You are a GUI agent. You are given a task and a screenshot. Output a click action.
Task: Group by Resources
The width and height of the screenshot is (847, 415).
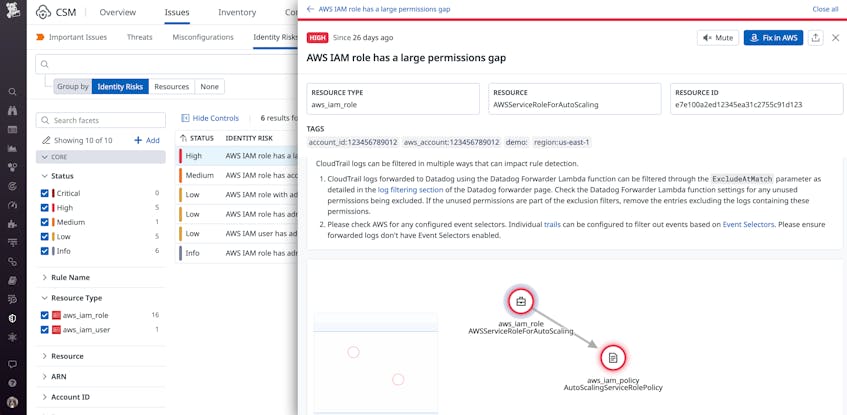pyautogui.click(x=171, y=86)
